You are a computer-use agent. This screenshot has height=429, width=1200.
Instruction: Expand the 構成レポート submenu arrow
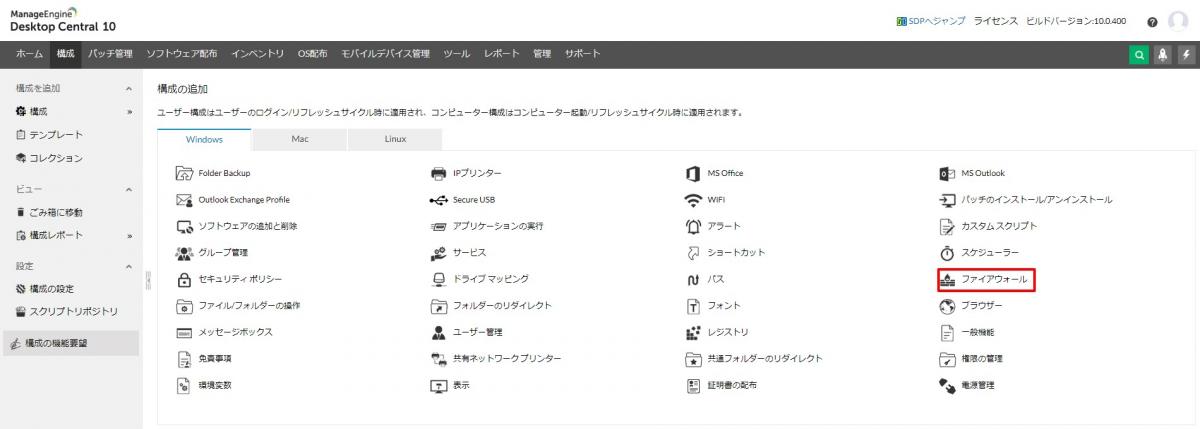(129, 236)
